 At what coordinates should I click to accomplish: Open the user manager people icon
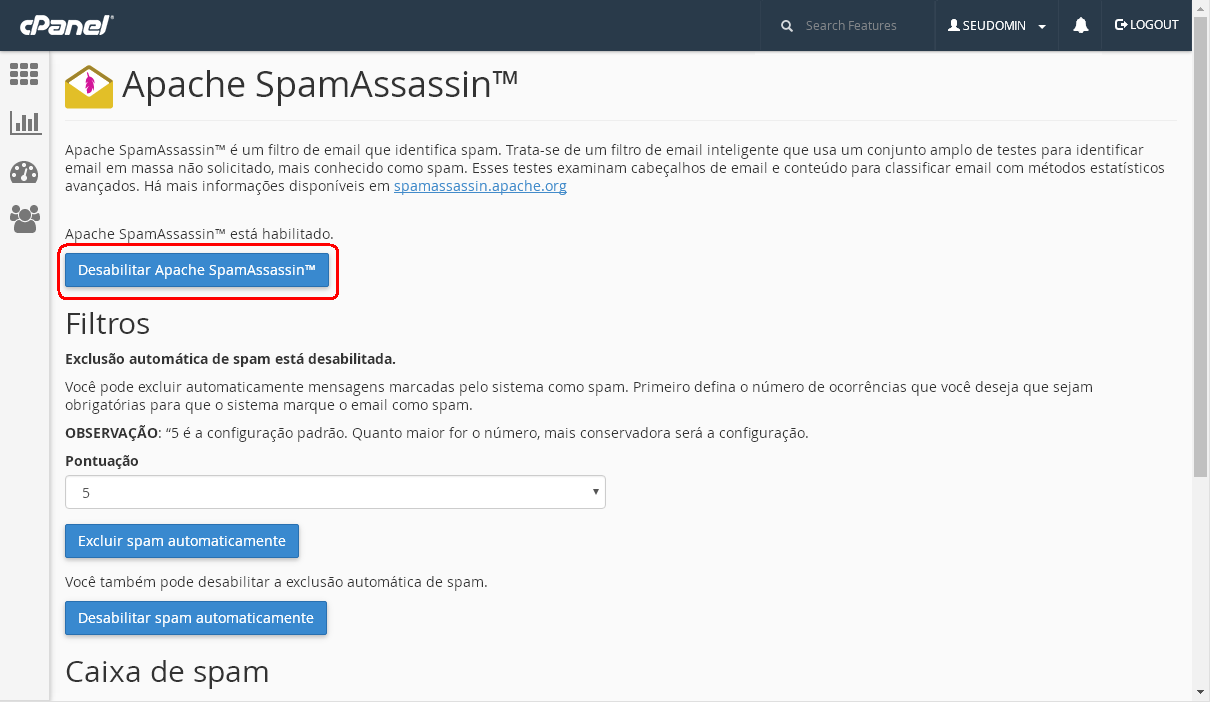click(24, 218)
